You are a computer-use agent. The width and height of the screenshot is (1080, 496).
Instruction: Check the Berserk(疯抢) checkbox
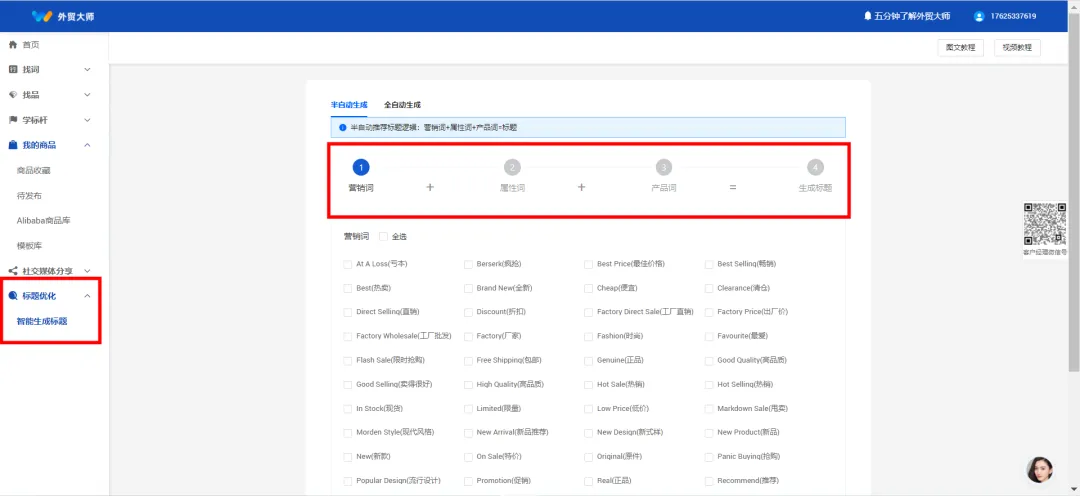coord(468,264)
